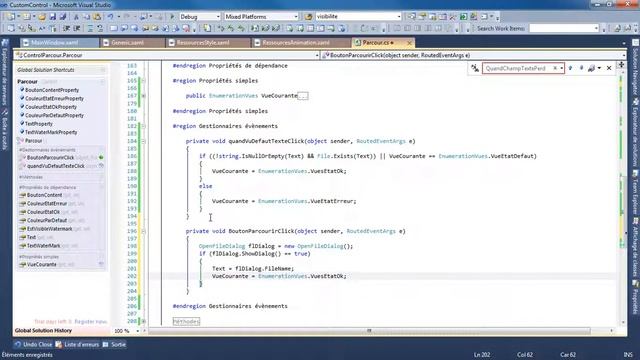Click the Find Options icon in the find box

point(591,68)
